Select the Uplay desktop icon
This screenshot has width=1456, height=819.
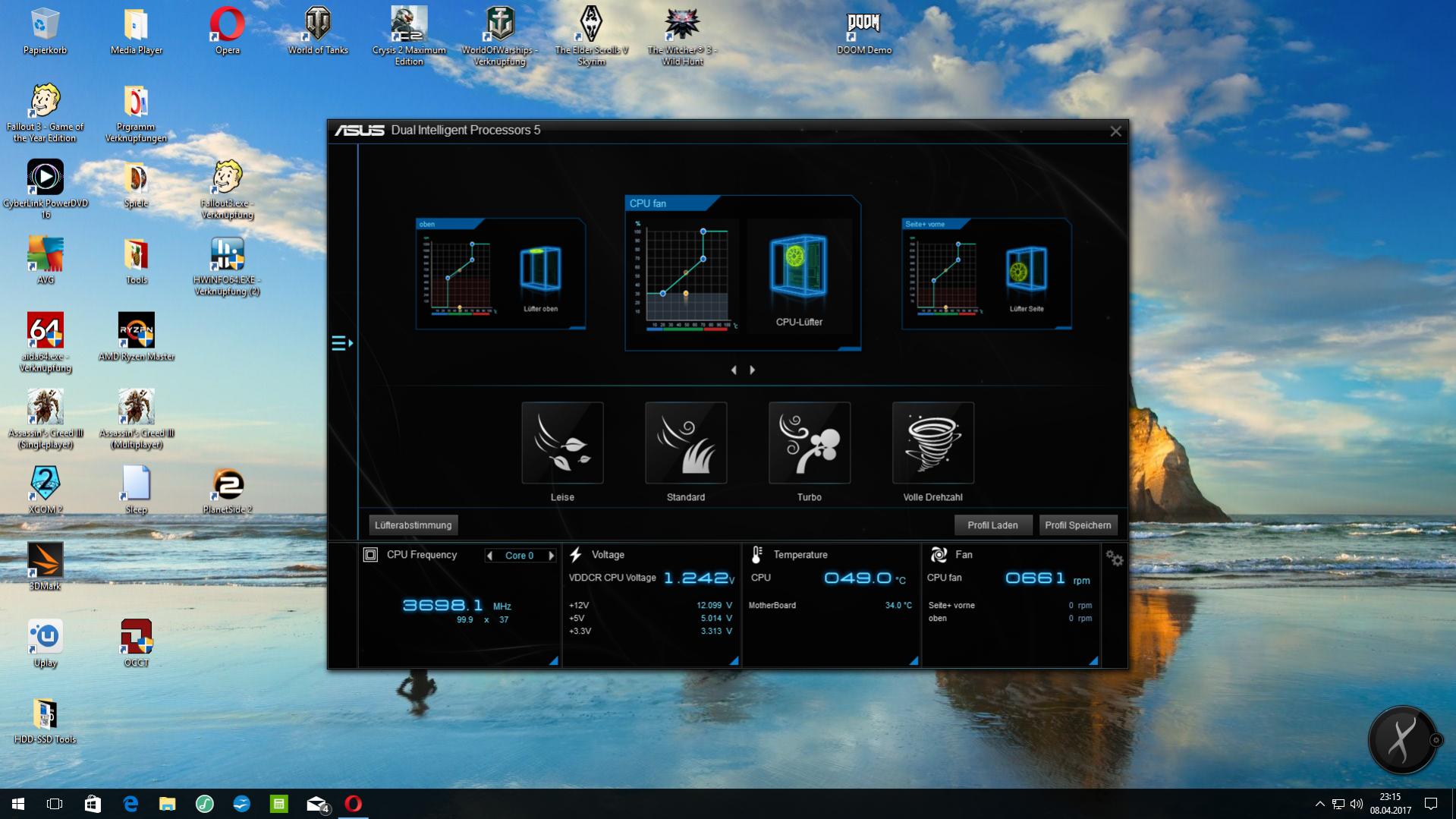(x=46, y=643)
